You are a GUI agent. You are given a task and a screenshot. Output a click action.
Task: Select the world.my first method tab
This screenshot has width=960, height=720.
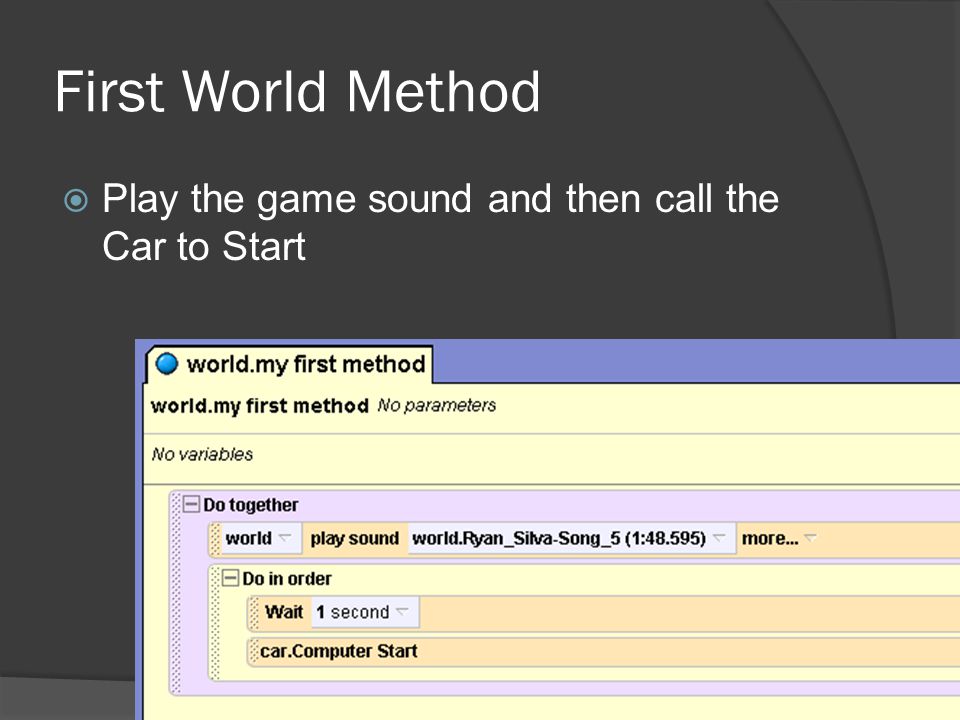click(x=289, y=364)
